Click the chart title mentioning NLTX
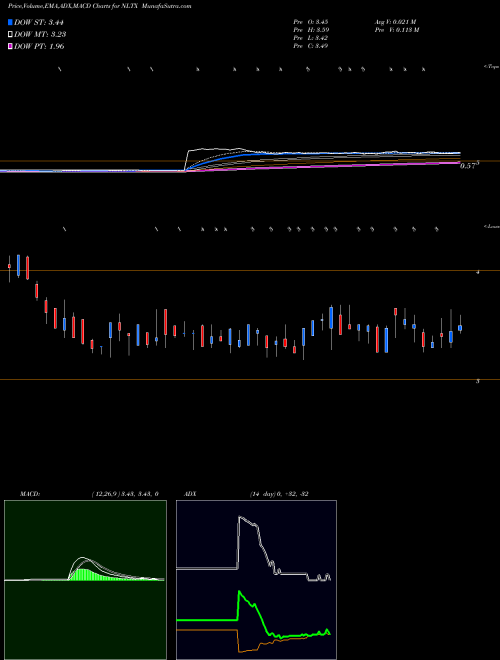 point(99,7)
